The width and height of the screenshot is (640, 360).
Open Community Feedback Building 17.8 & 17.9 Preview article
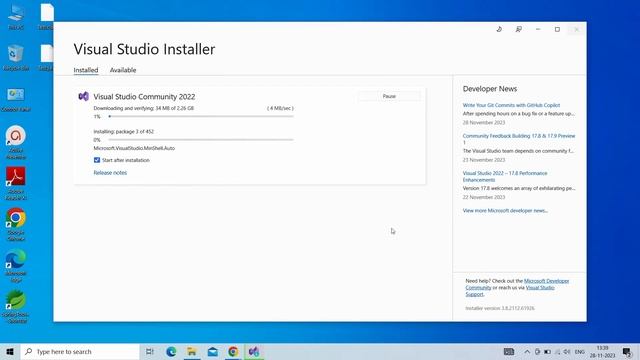click(519, 139)
